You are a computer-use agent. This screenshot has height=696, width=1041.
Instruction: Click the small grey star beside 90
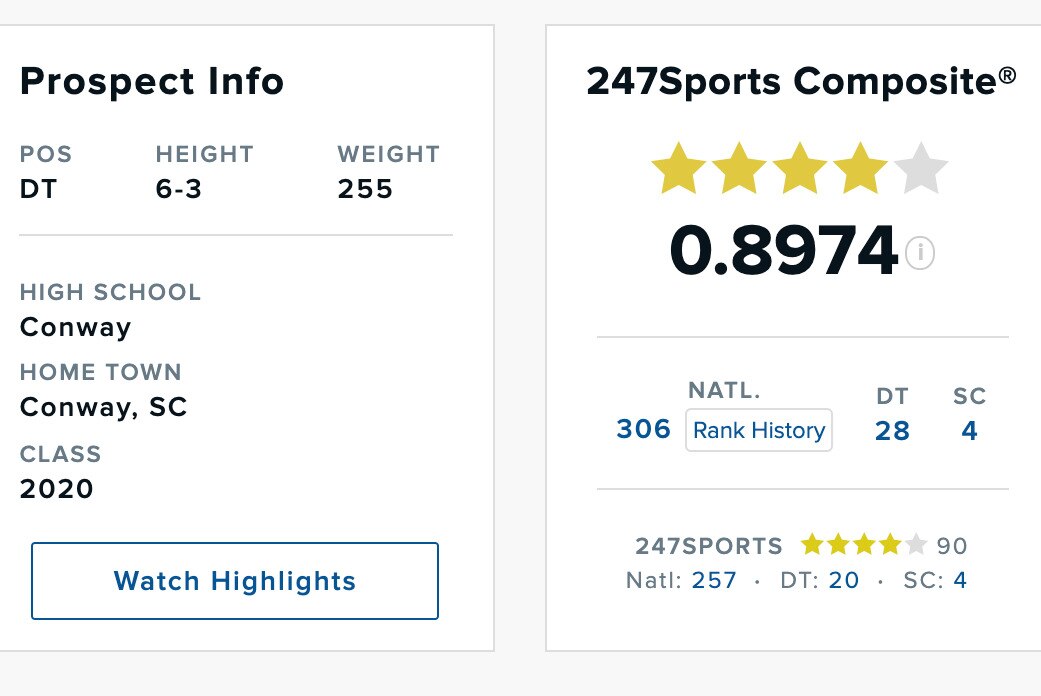coord(916,545)
